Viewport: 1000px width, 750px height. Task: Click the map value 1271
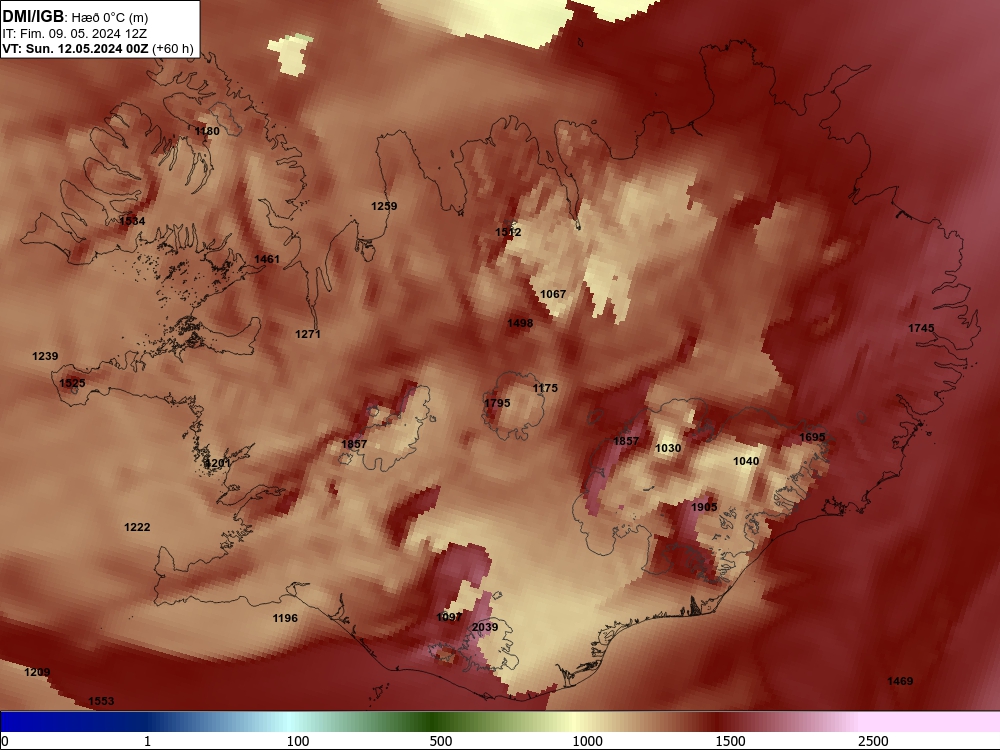pos(307,334)
